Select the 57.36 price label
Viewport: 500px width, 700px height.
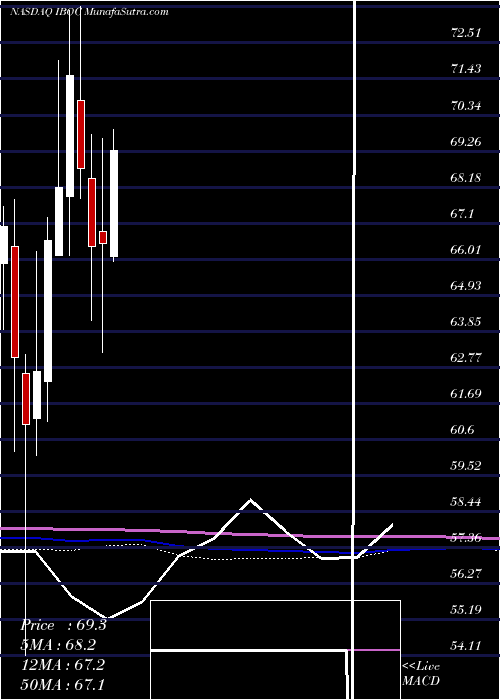466,538
